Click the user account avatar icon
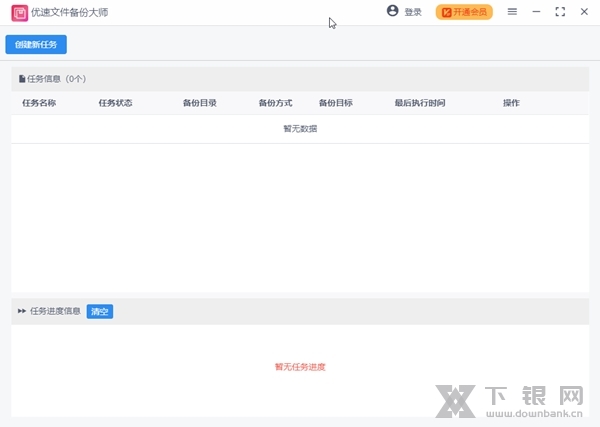 393,11
